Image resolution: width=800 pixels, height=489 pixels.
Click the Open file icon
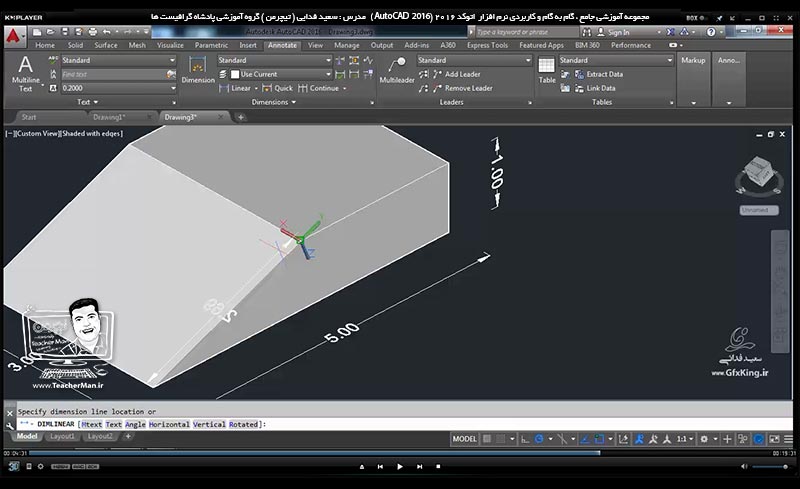(x=51, y=32)
